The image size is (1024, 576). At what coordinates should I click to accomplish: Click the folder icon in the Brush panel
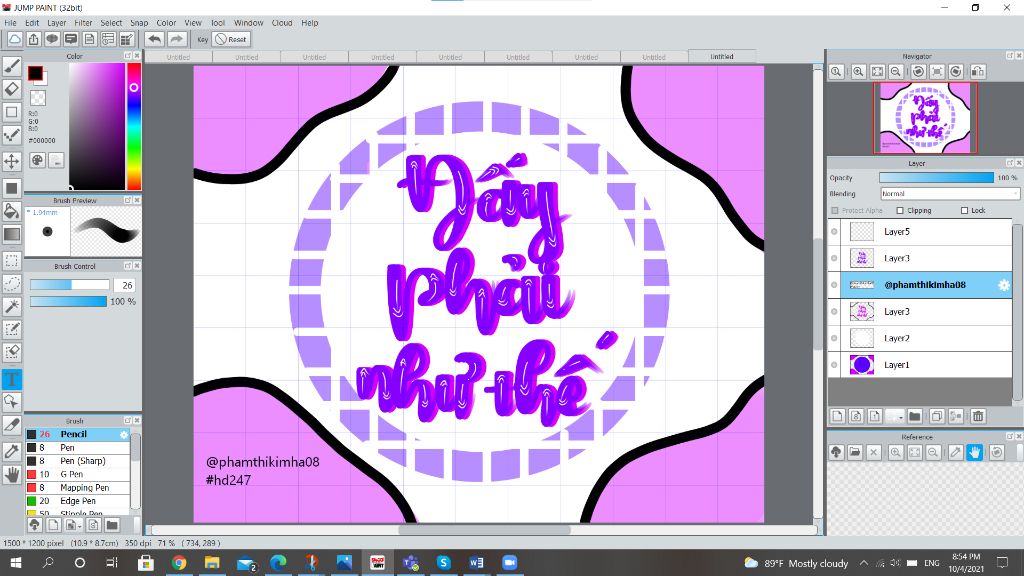pos(112,524)
